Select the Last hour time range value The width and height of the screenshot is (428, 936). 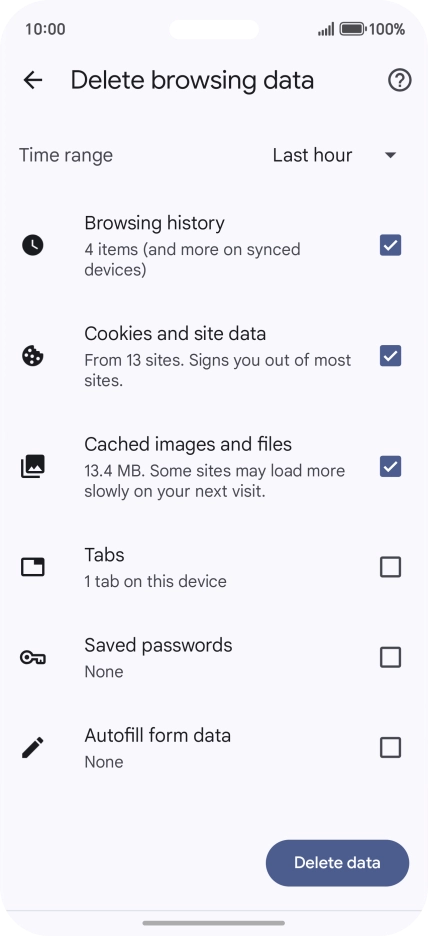[x=312, y=155]
